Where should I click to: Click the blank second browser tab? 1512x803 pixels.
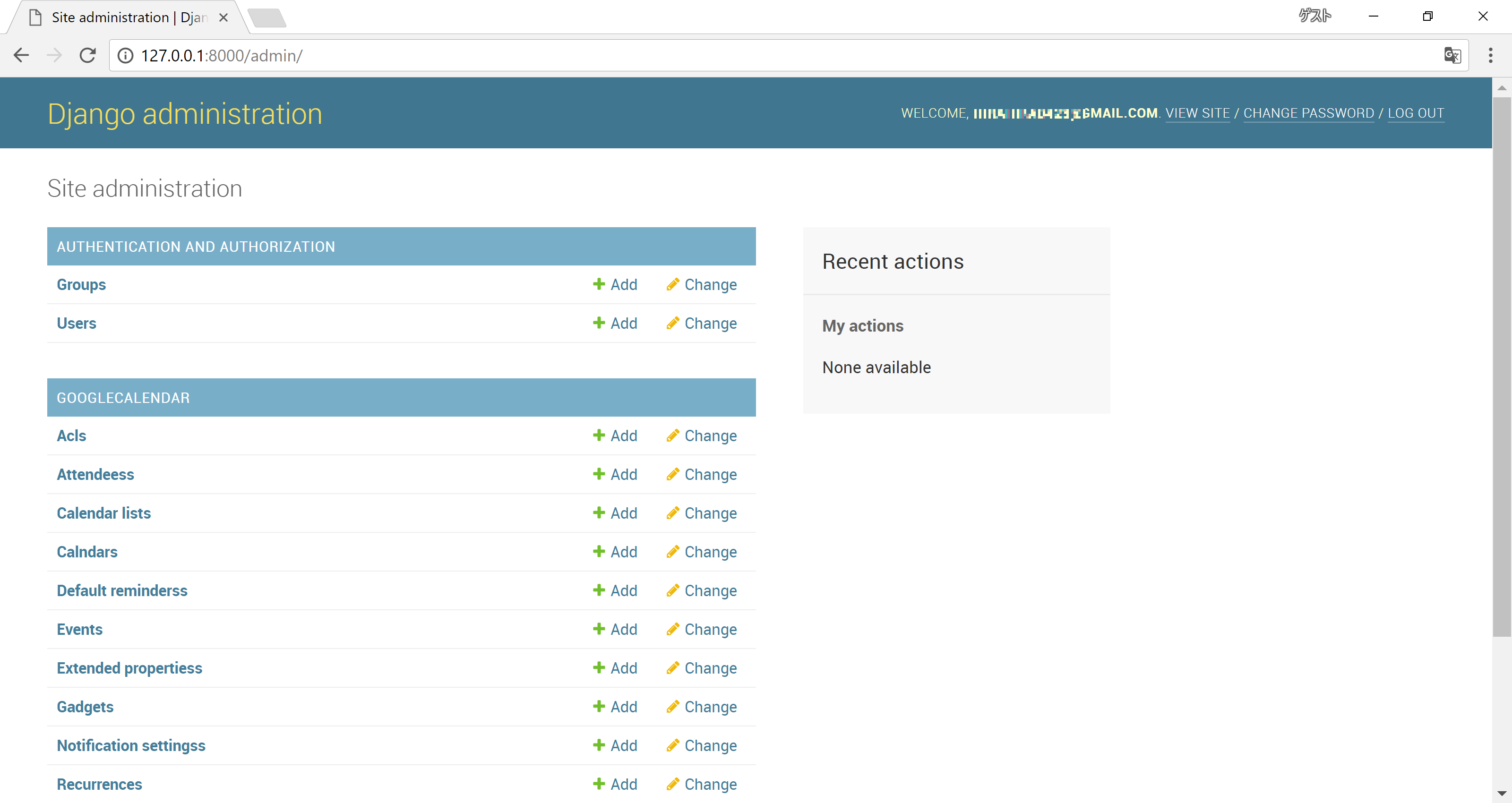(x=267, y=17)
